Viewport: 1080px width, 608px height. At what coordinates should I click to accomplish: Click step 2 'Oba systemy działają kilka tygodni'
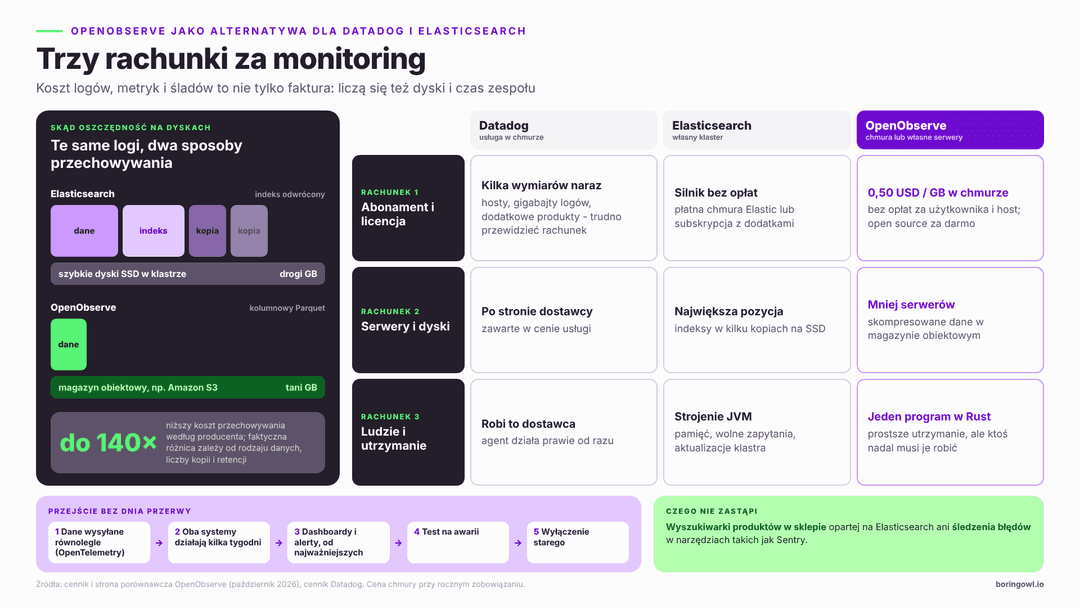coord(219,542)
